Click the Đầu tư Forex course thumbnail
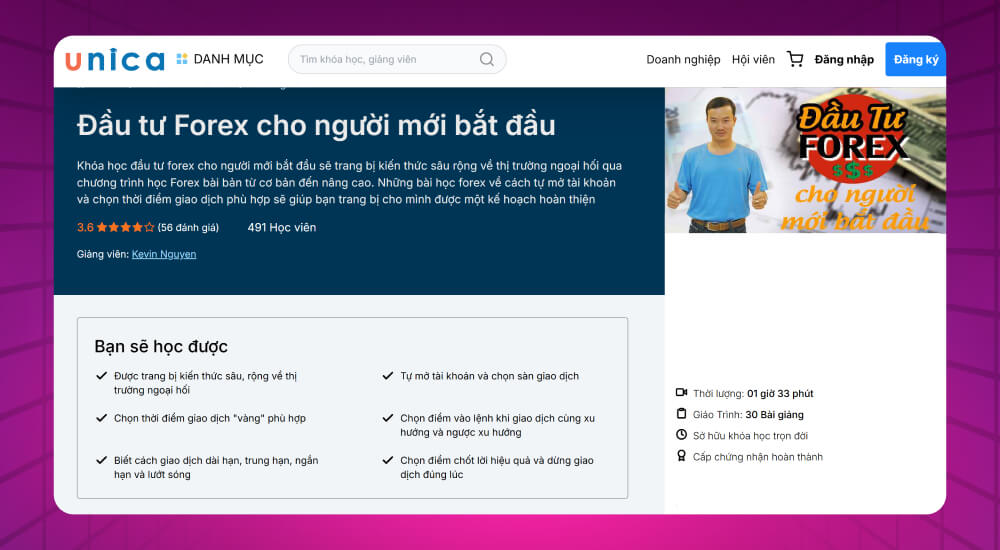This screenshot has width=1000, height=550. pyautogui.click(x=805, y=160)
